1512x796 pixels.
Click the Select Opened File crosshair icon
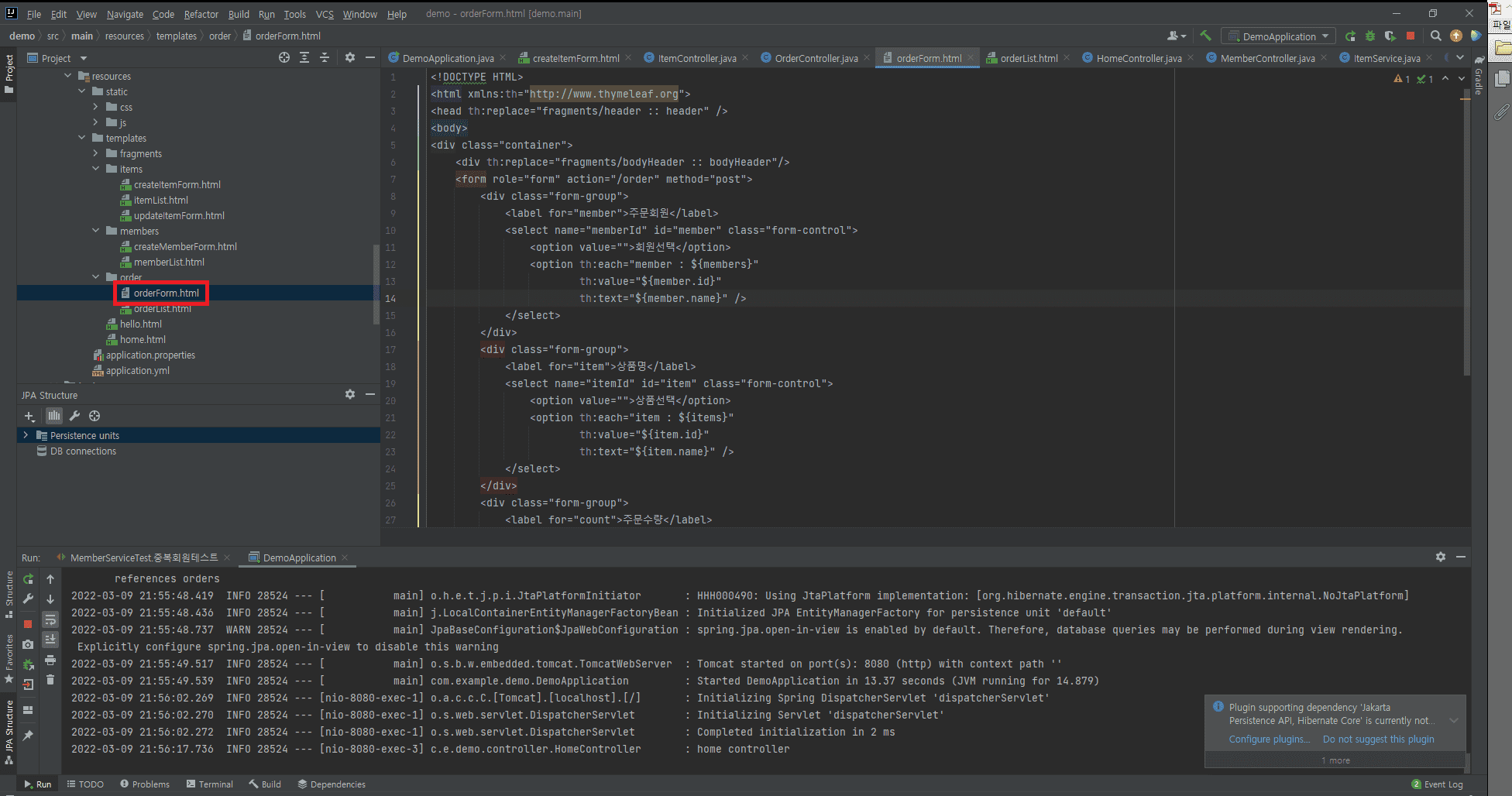point(284,58)
